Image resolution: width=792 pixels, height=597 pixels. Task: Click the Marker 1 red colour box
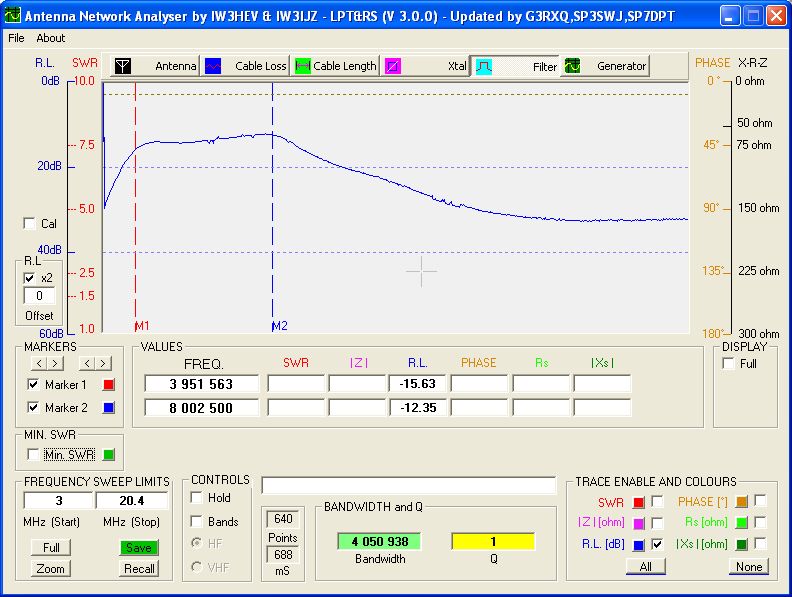(x=110, y=385)
